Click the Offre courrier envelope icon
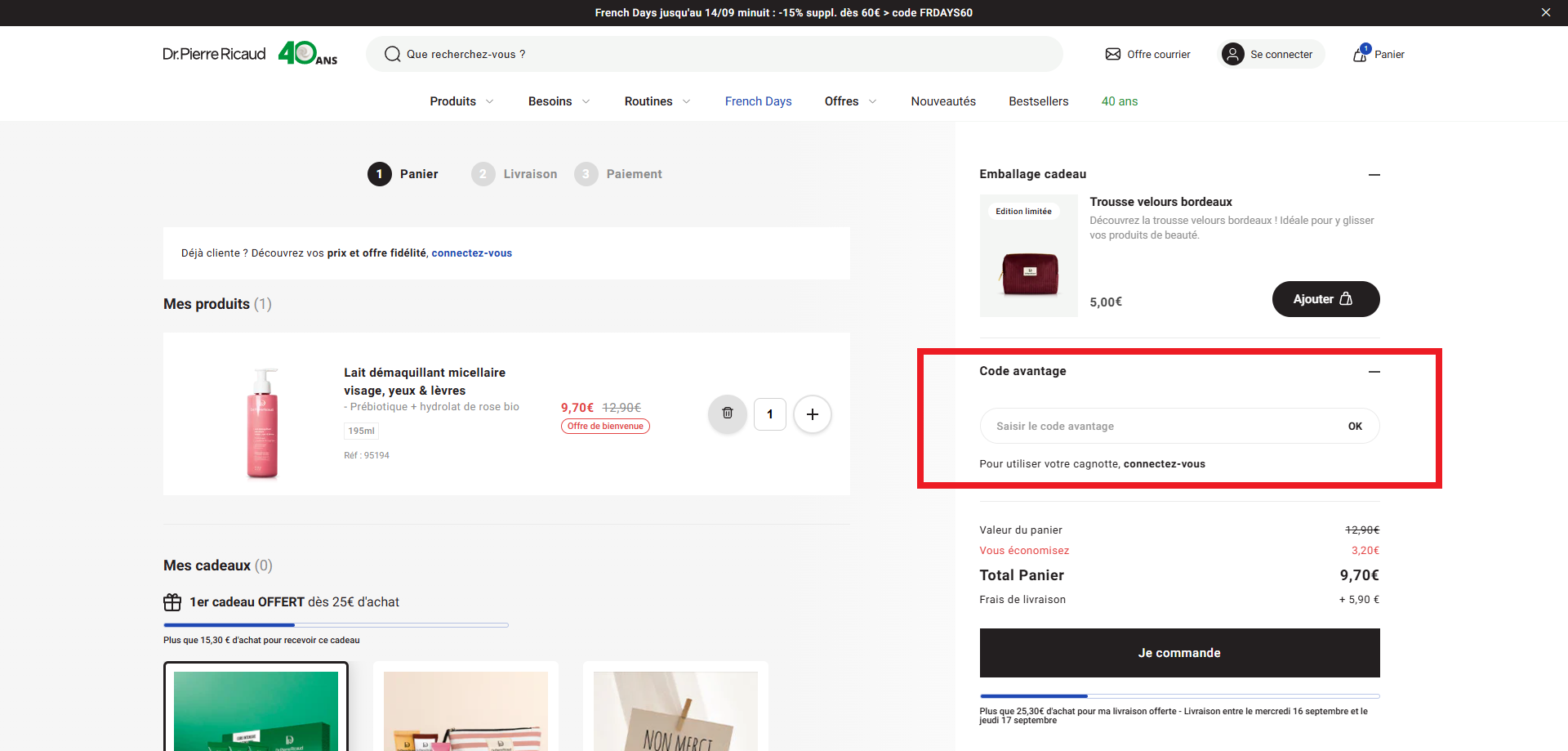The image size is (1568, 751). click(x=1112, y=54)
